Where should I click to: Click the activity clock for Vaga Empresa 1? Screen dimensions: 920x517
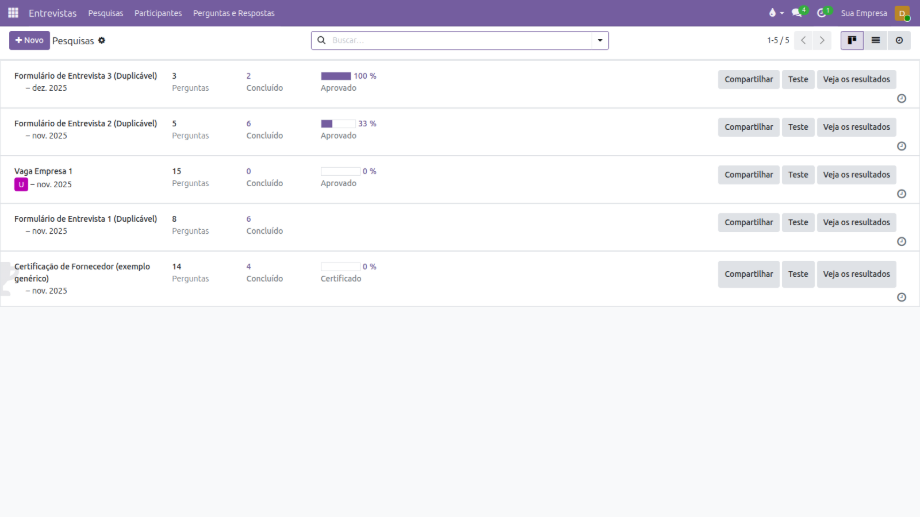coord(901,194)
